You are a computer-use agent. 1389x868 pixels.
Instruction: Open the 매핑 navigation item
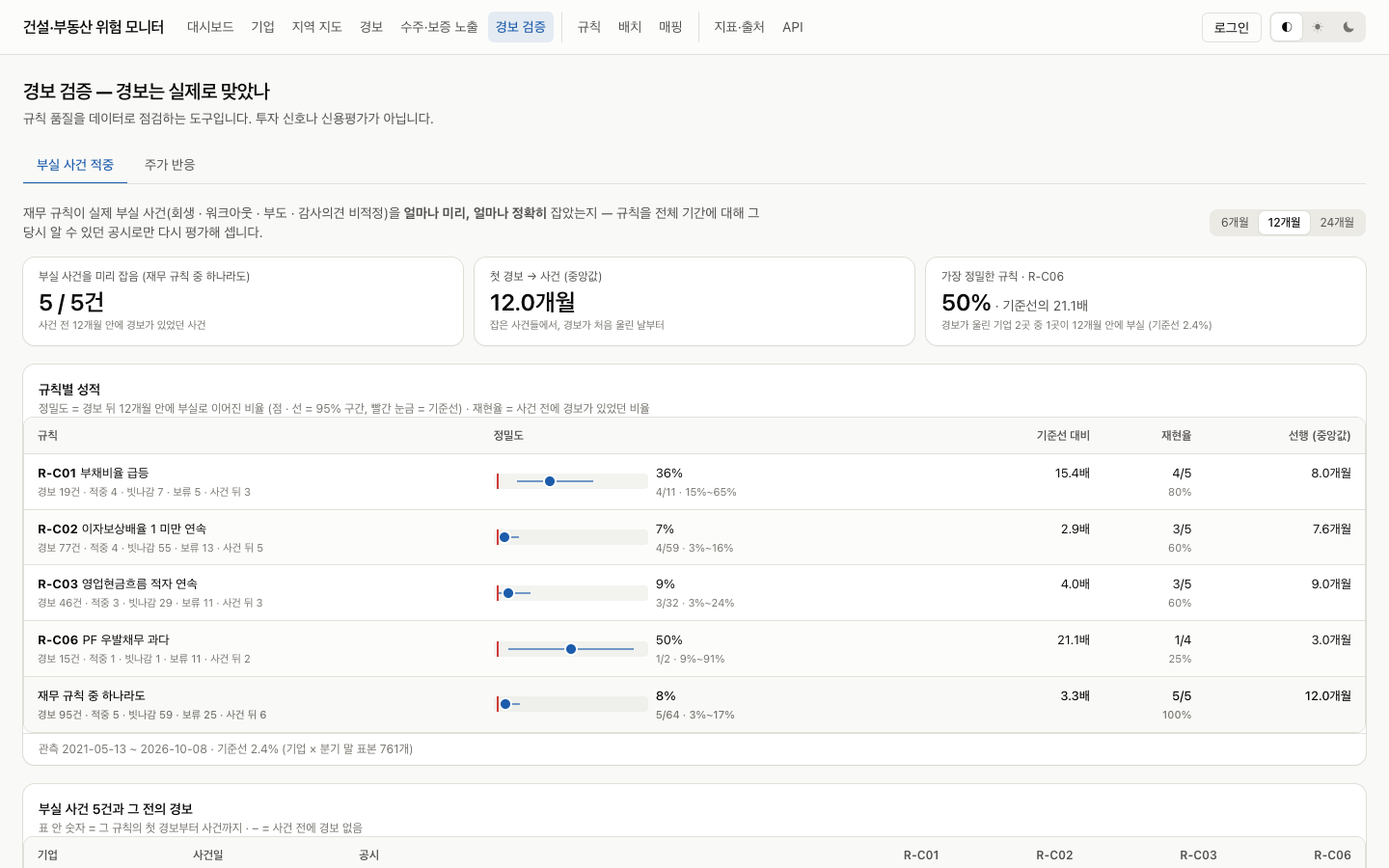pos(670,27)
